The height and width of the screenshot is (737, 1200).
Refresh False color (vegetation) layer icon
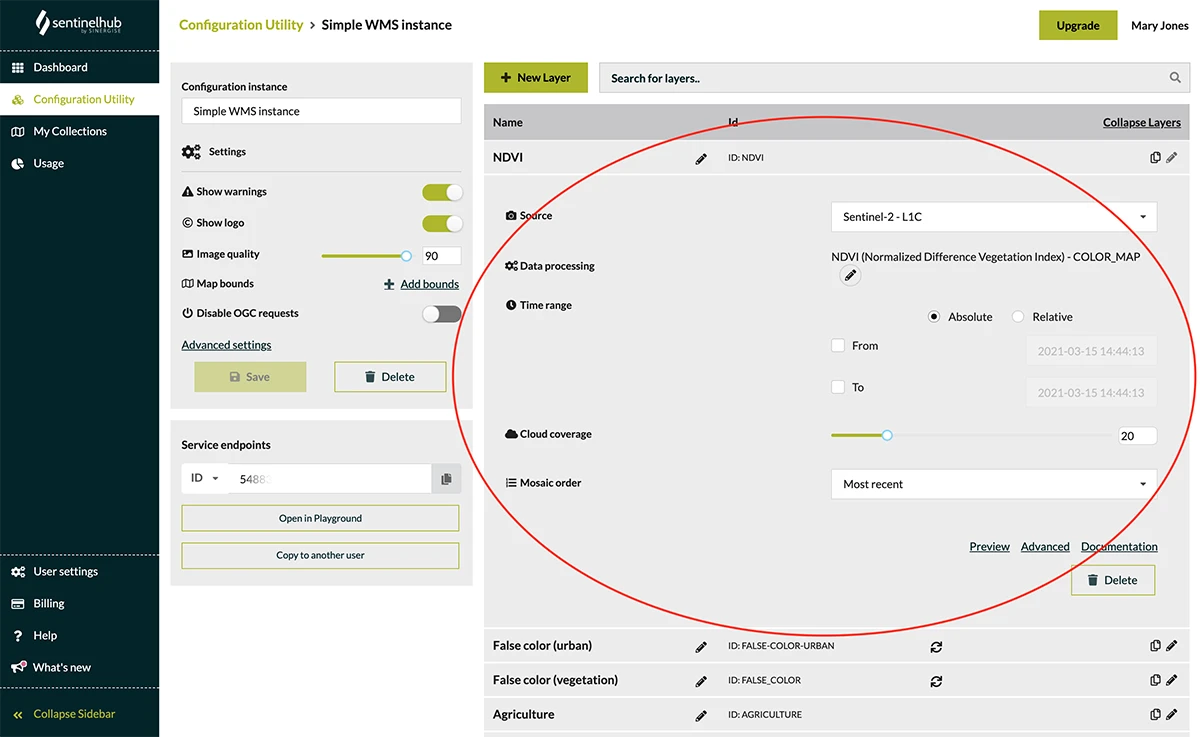pos(936,681)
